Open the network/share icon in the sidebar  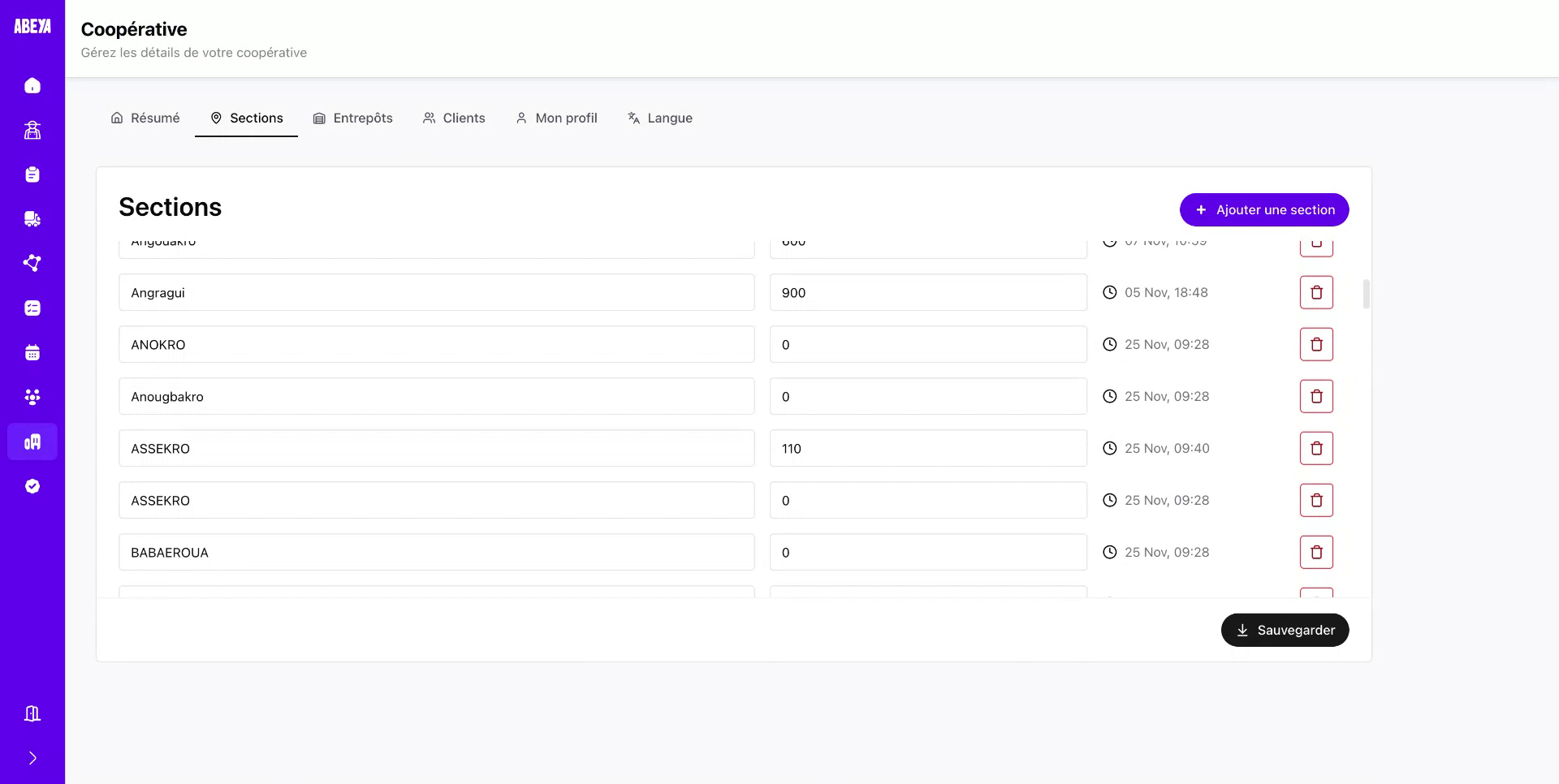[x=32, y=263]
